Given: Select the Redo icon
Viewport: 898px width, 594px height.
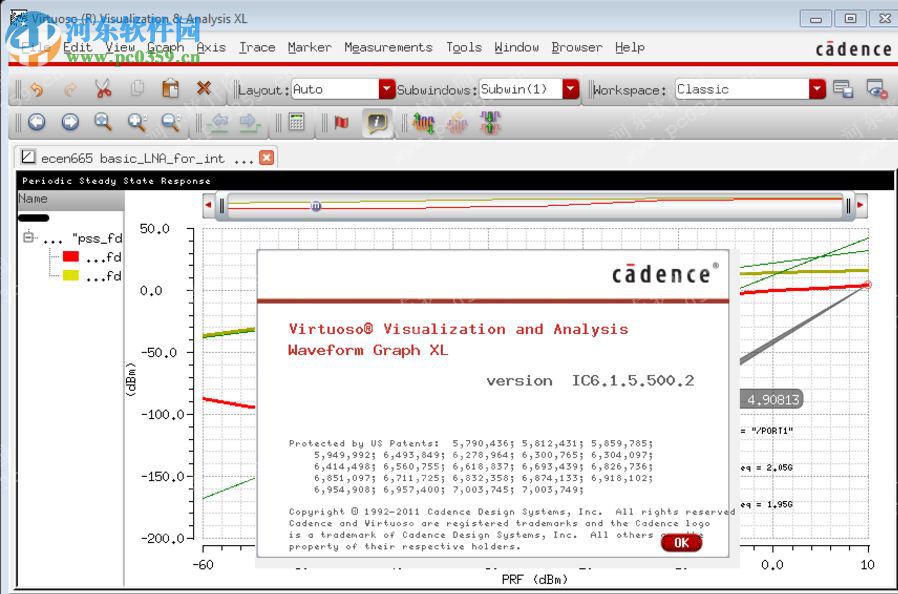Looking at the screenshot, I should point(69,89).
